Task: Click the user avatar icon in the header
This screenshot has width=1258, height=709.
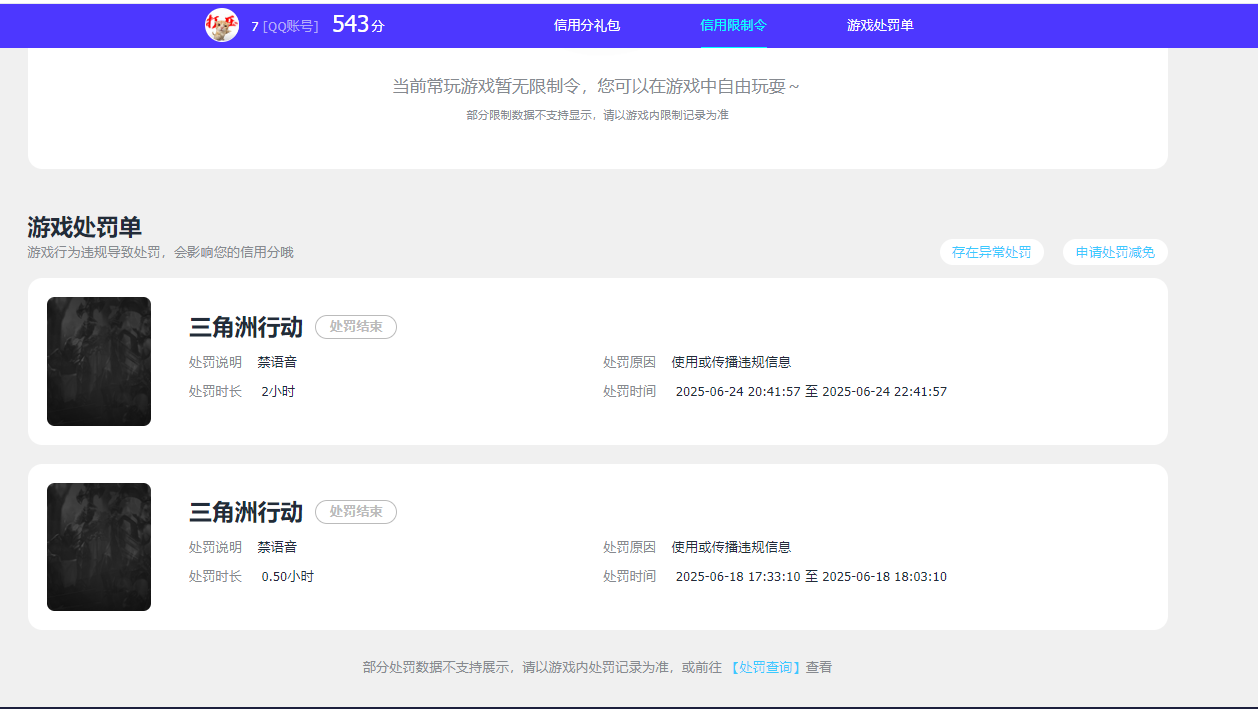Action: pyautogui.click(x=221, y=24)
